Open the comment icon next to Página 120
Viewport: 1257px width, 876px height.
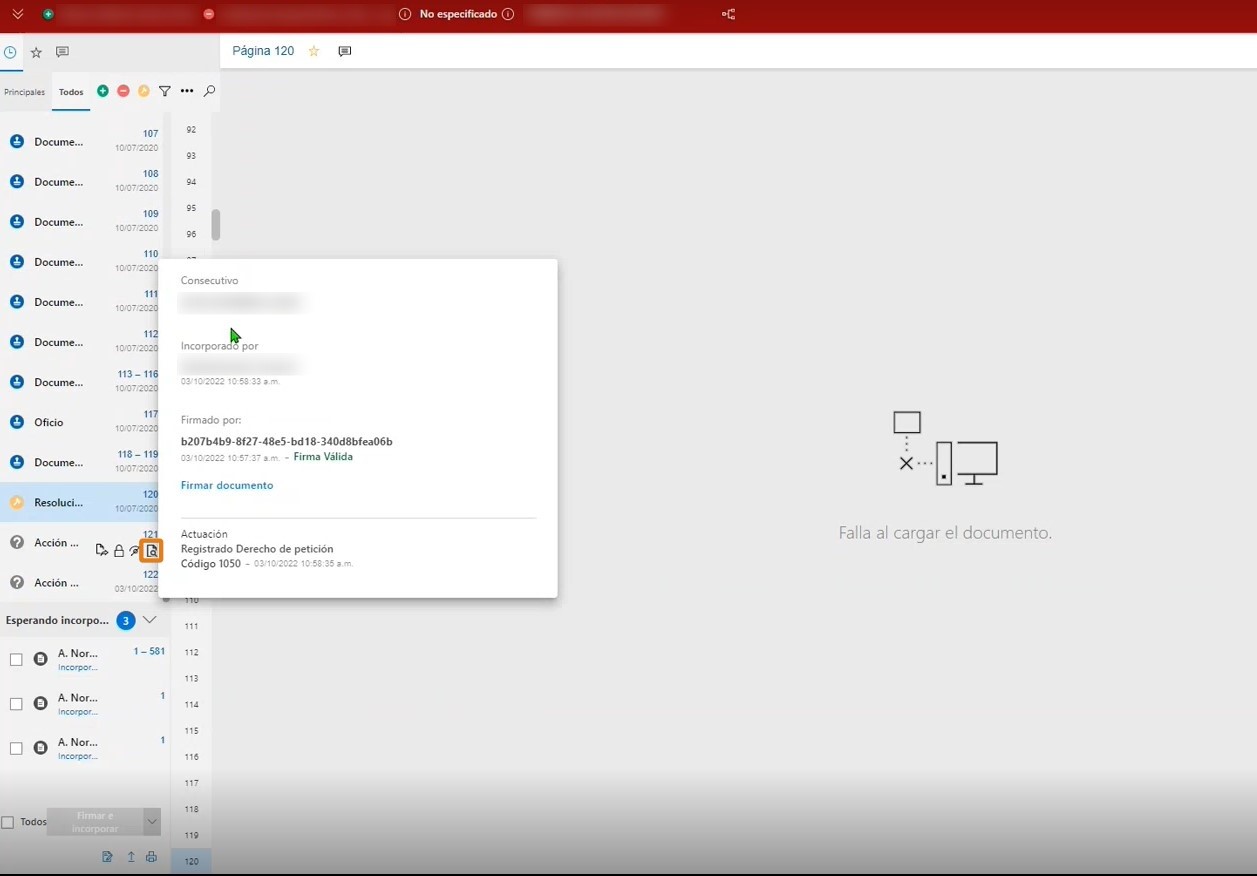coord(345,51)
